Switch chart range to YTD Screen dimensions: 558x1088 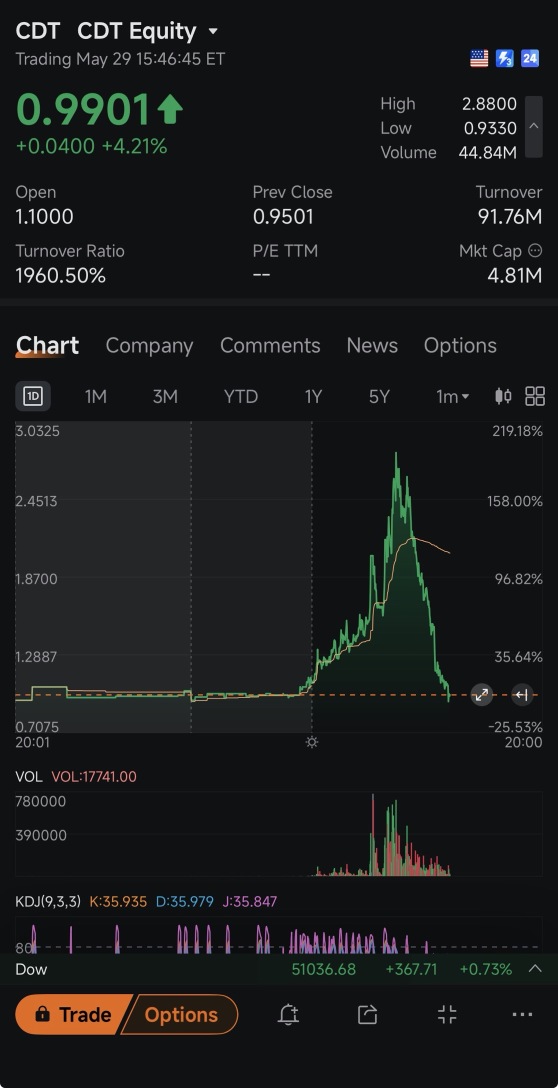[241, 396]
